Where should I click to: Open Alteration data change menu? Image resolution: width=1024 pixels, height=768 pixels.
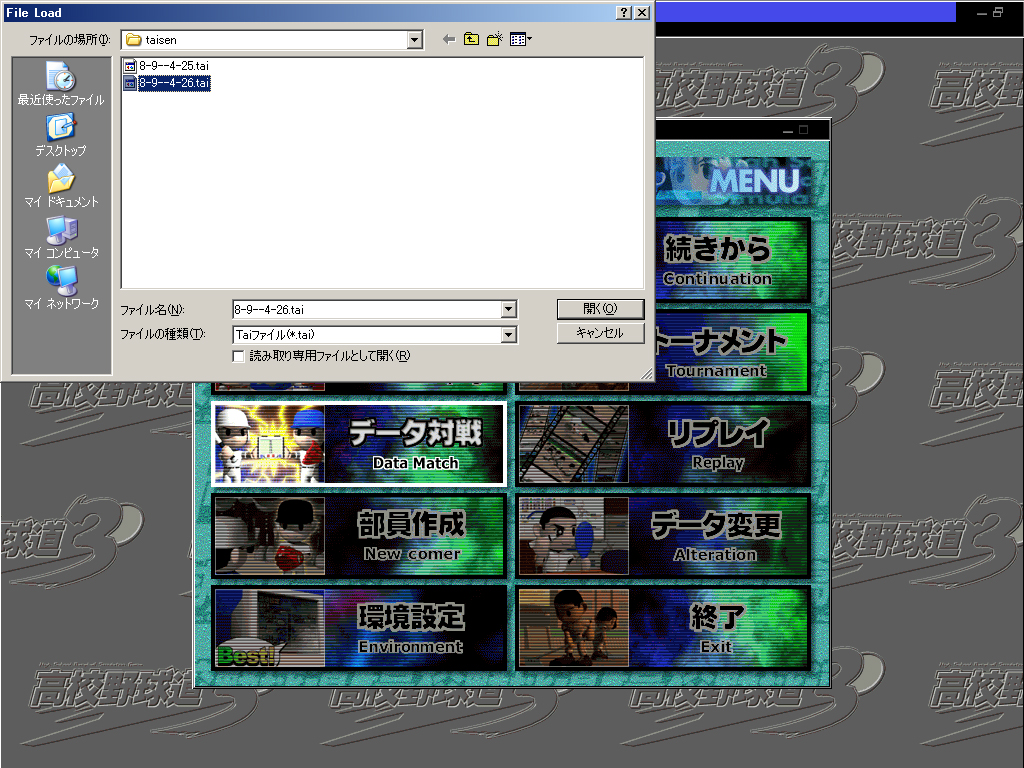click(x=664, y=536)
